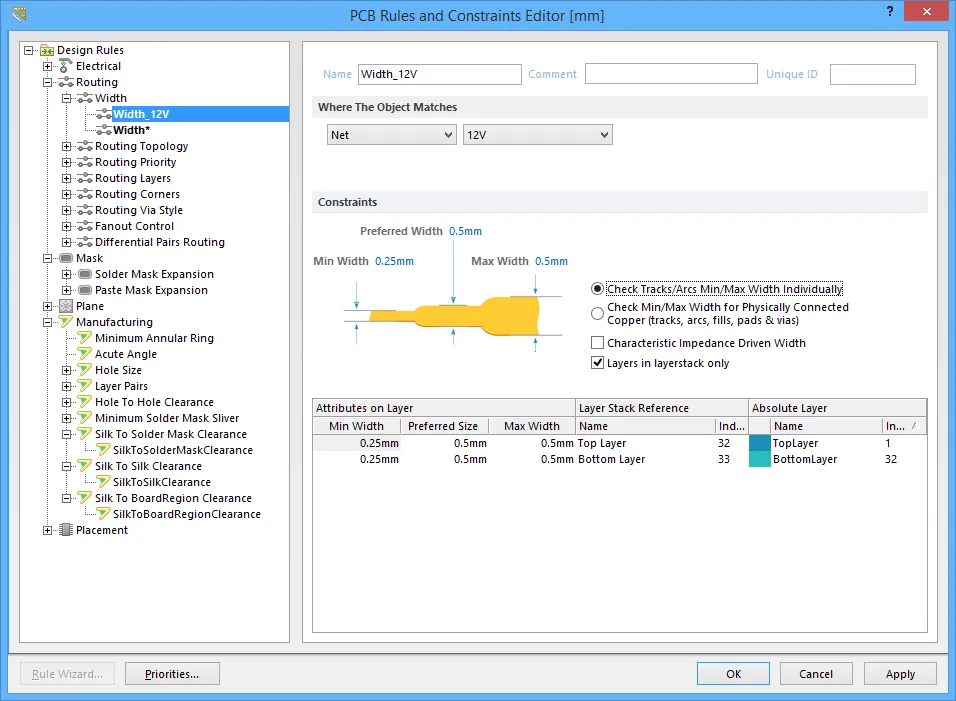Click the Layer Stack Reference header

[662, 408]
